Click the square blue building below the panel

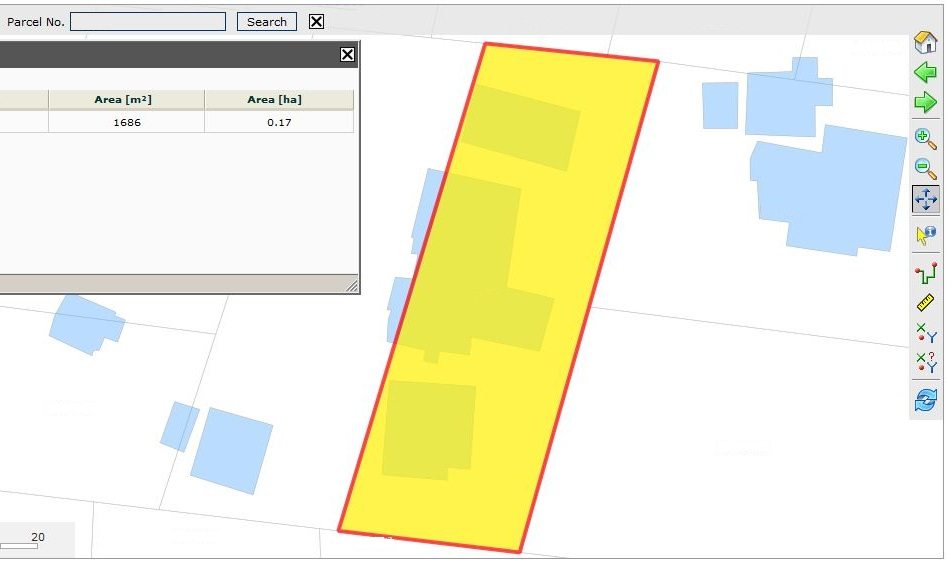(232, 450)
